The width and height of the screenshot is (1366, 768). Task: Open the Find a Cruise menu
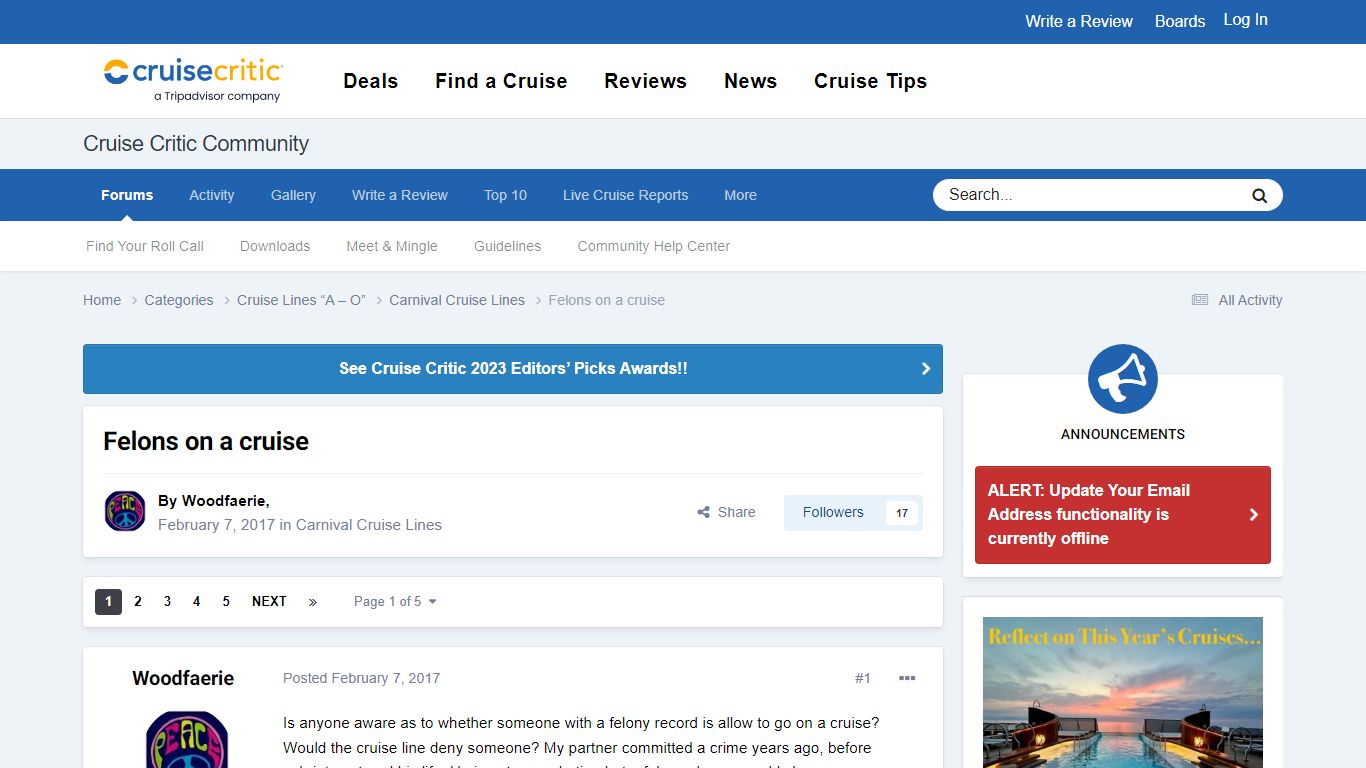pyautogui.click(x=501, y=81)
